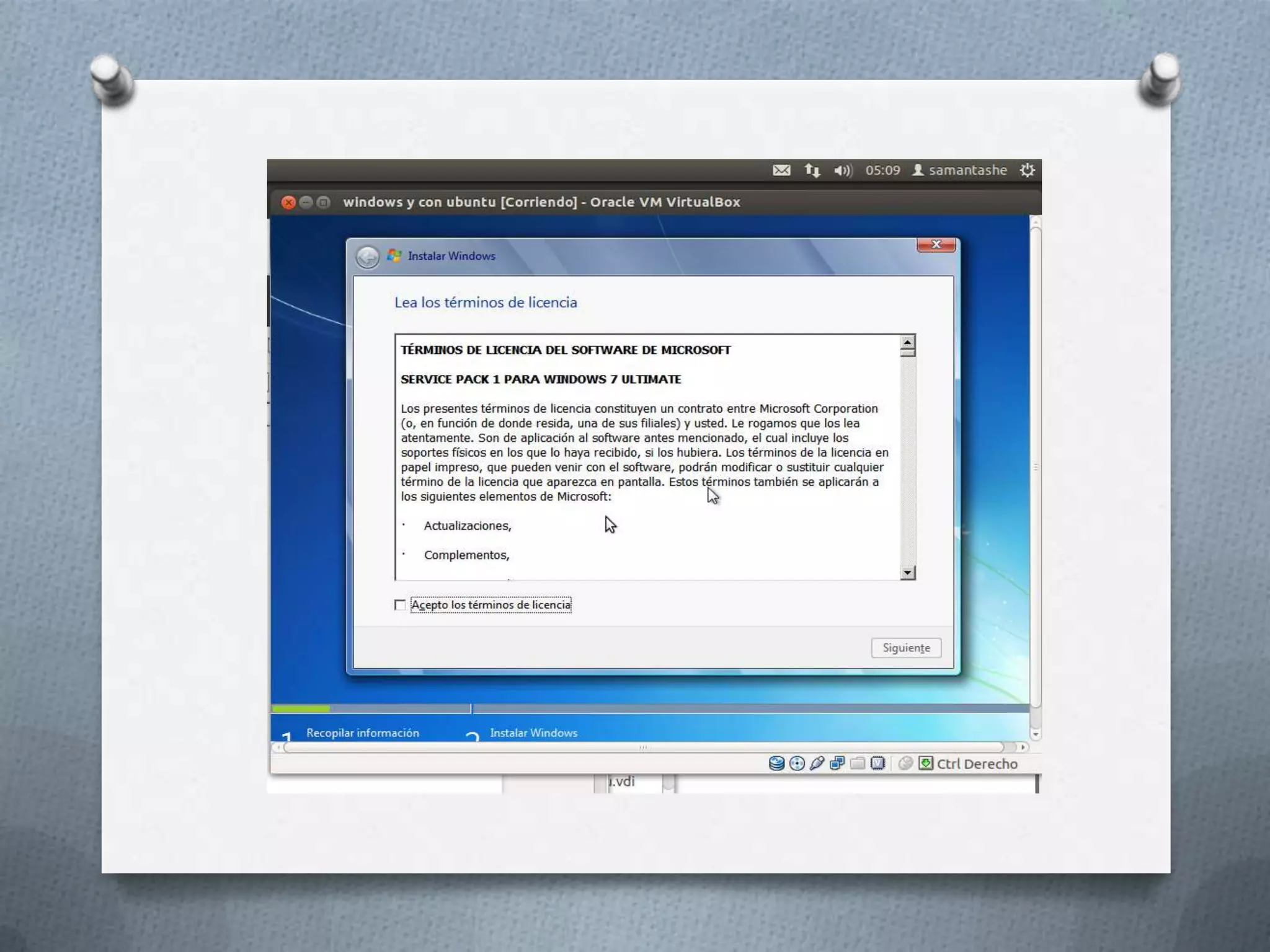Click the Windows flag logo icon
Screen dimensions: 1270x952
point(394,255)
